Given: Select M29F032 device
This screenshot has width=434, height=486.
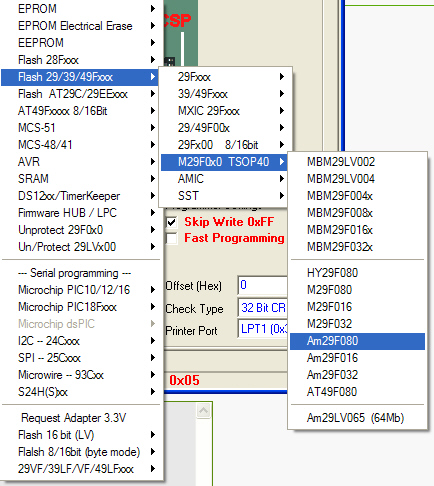Looking at the screenshot, I should point(357,324).
